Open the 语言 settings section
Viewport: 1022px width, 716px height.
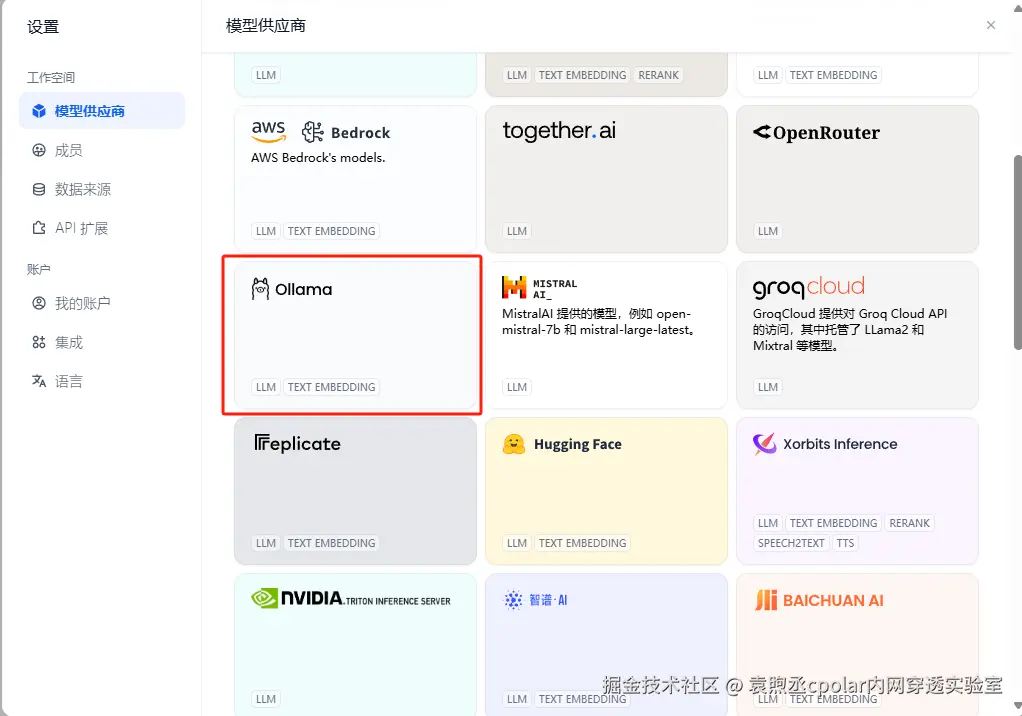(102, 381)
